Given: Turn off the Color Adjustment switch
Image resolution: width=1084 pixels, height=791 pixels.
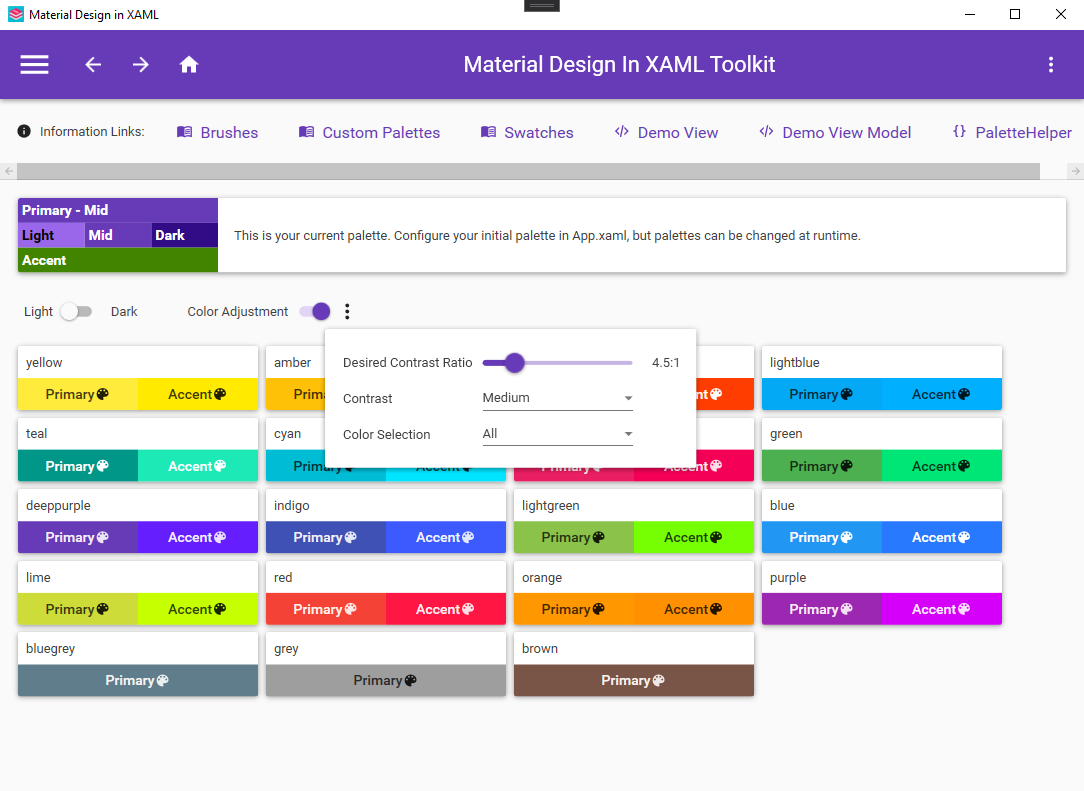Looking at the screenshot, I should (x=315, y=312).
